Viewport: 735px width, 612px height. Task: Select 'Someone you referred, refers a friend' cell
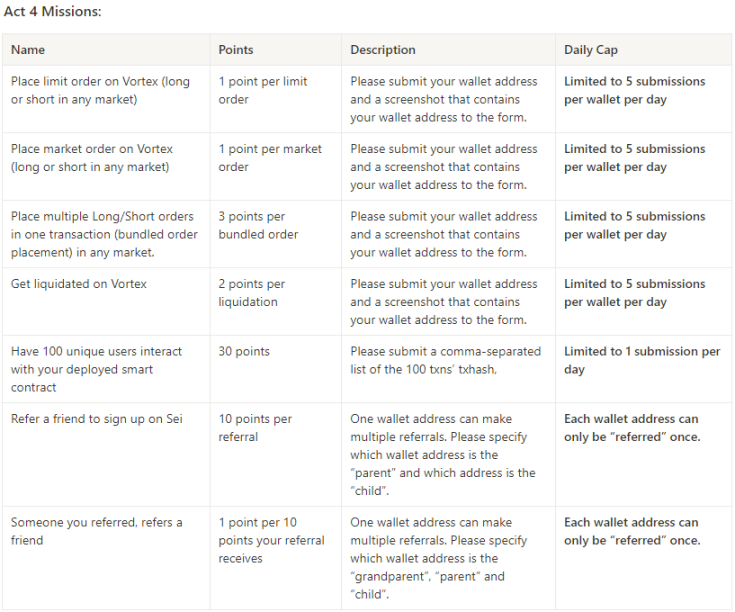[x=96, y=531]
